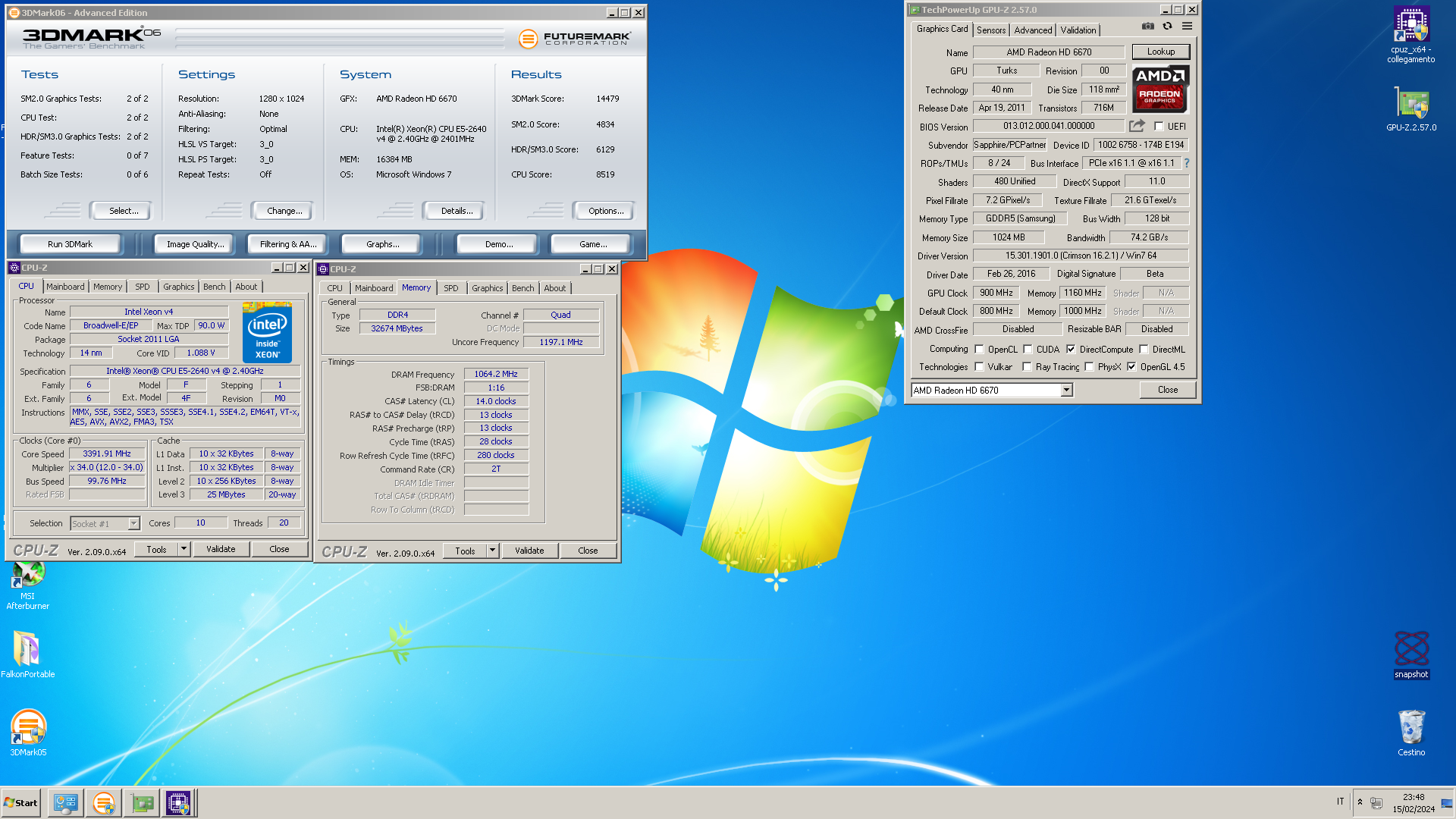
Task: Click the GPU-Z screenshot camera icon
Action: (1148, 27)
